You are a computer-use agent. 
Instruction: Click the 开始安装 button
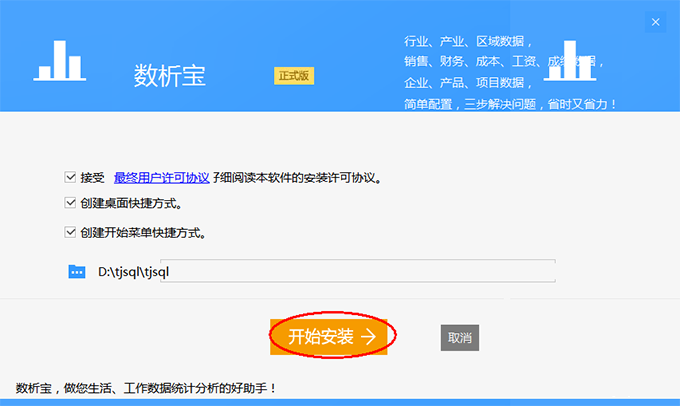[329, 337]
